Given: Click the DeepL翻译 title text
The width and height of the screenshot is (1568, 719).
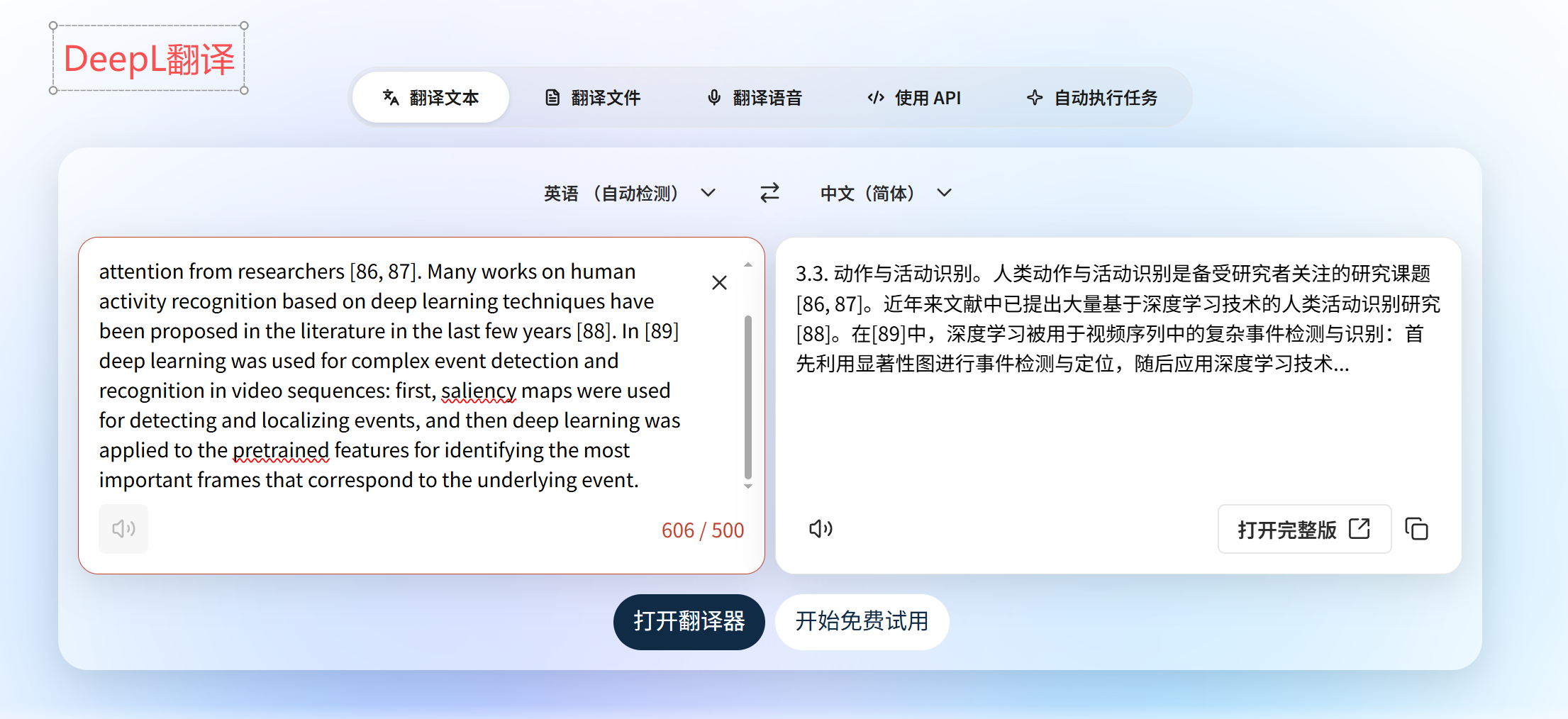Looking at the screenshot, I should 149,58.
